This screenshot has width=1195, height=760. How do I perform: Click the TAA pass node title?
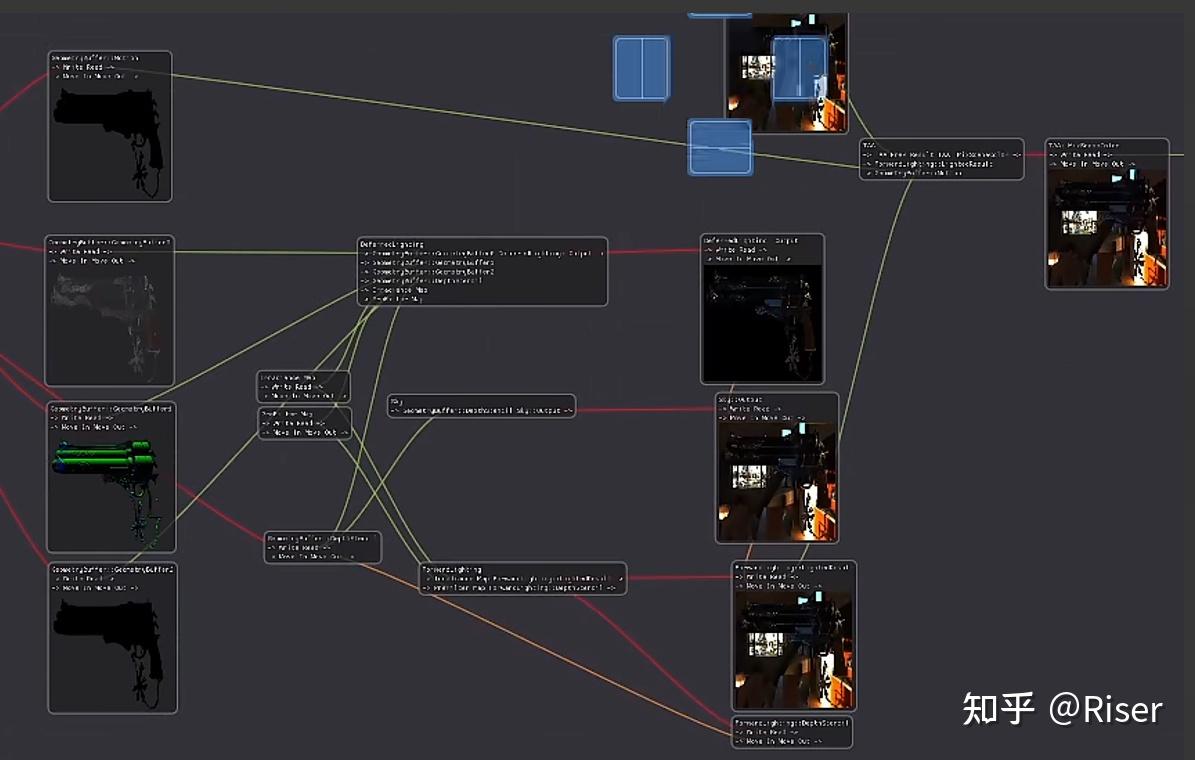869,145
